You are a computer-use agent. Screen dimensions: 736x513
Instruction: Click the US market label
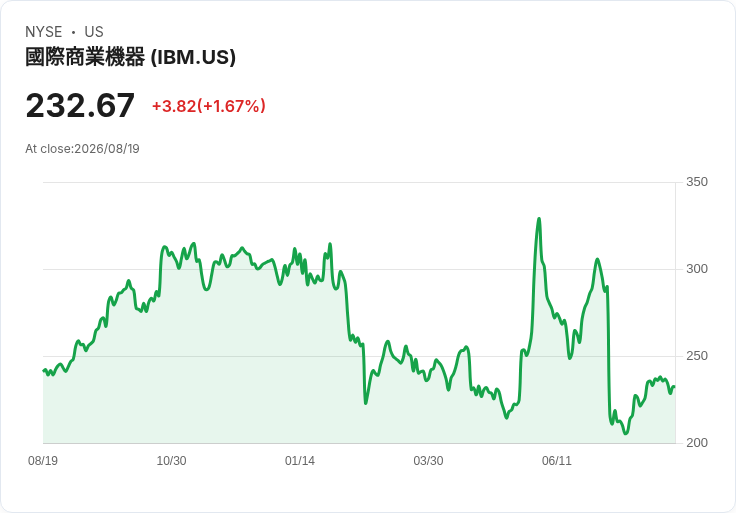click(94, 32)
